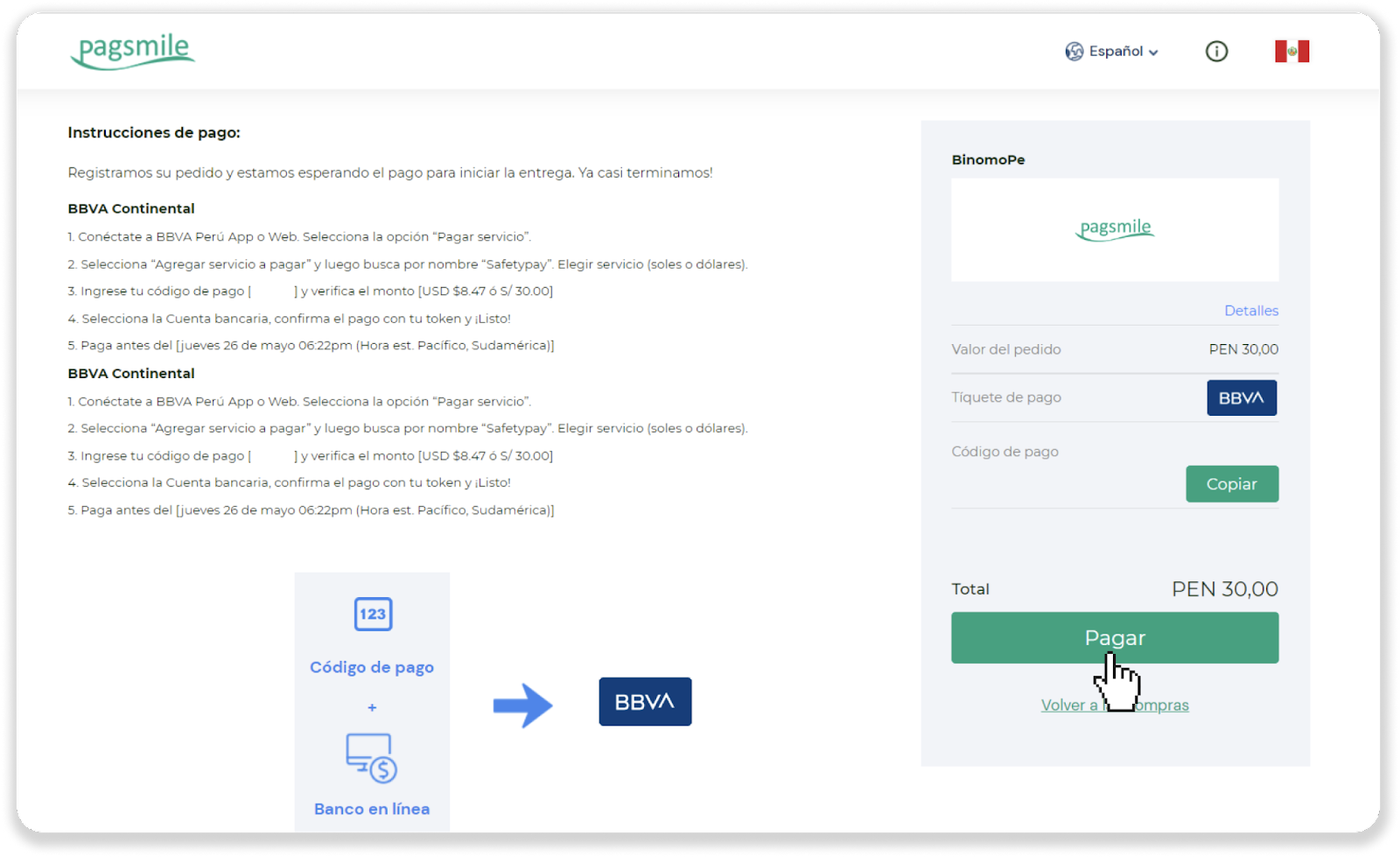Click the 123 payment code icon
Viewport: 1400px width, 857px height.
pyautogui.click(x=373, y=614)
